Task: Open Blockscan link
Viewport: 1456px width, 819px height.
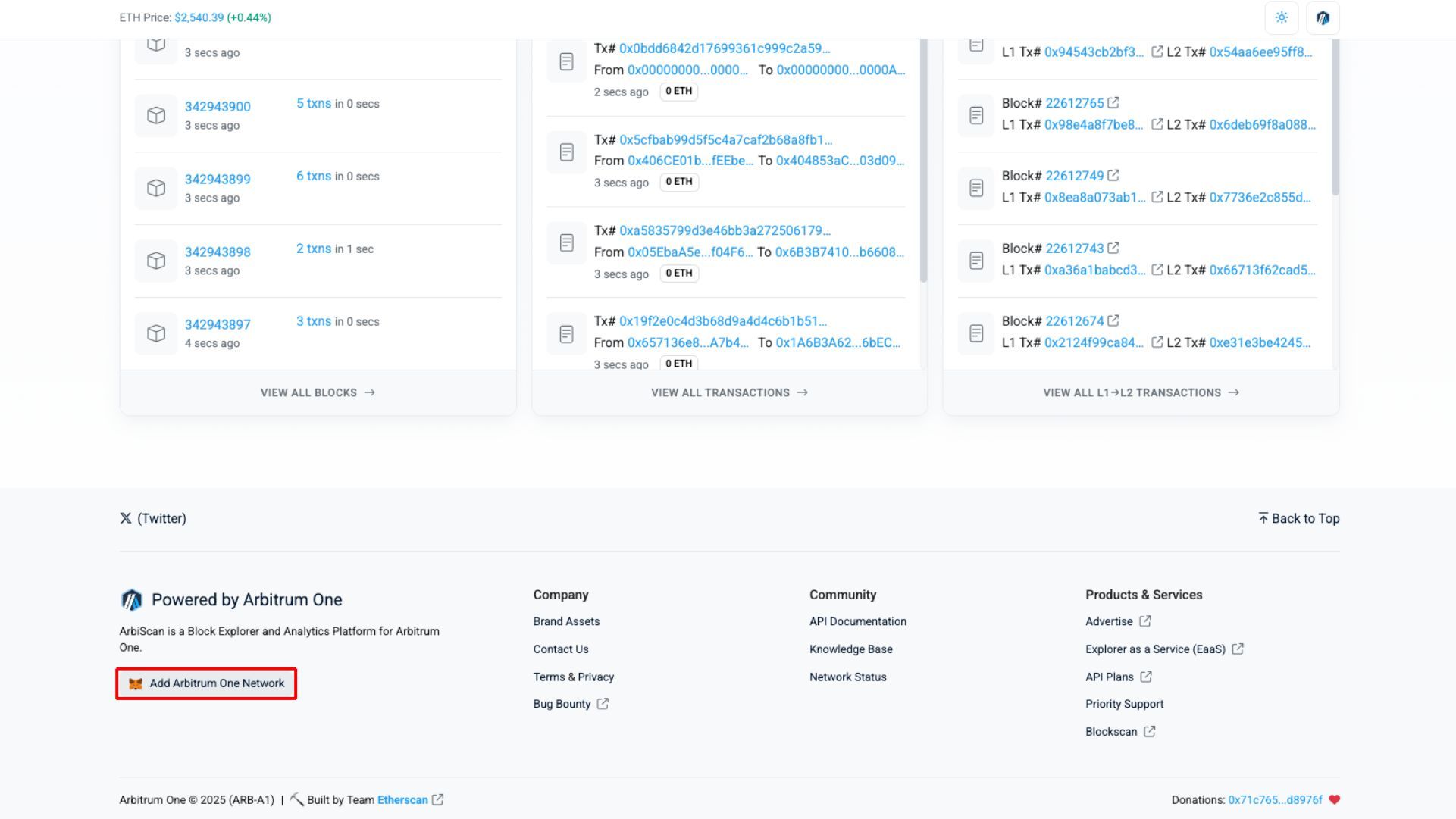Action: click(x=1121, y=732)
